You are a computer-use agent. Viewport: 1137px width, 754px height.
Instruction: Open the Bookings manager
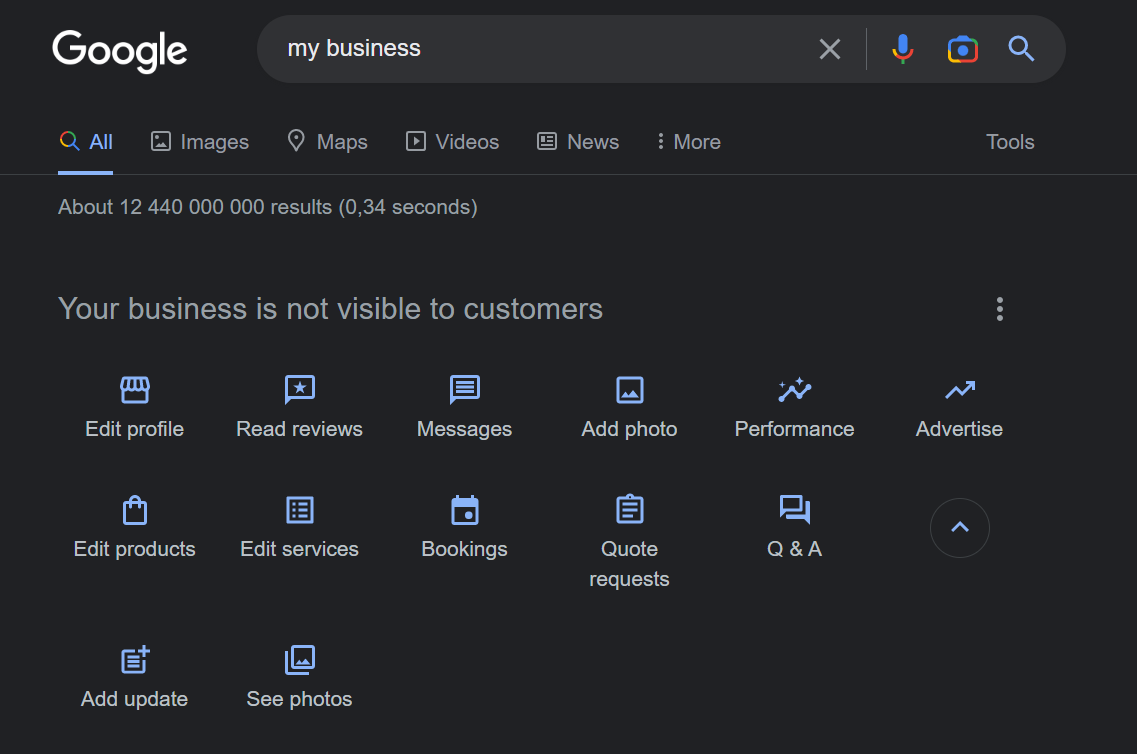point(464,525)
